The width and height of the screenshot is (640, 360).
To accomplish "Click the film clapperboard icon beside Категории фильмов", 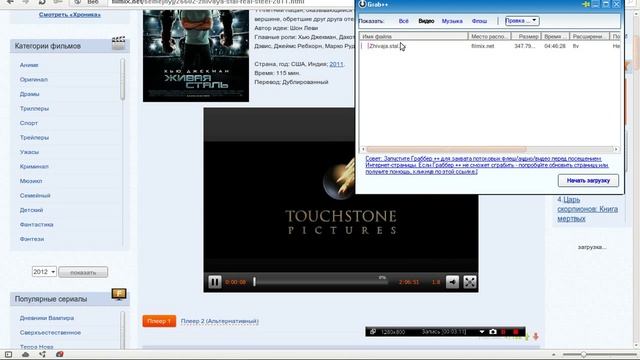I will (x=118, y=43).
